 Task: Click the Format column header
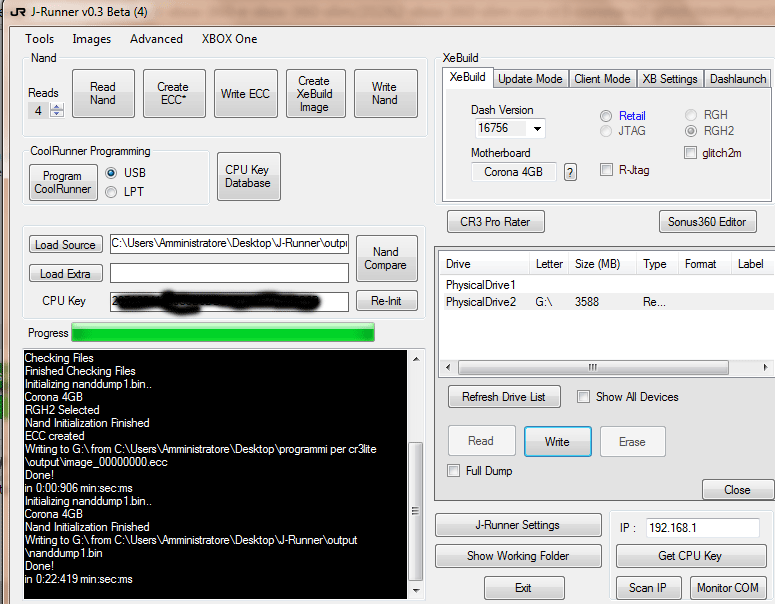704,264
